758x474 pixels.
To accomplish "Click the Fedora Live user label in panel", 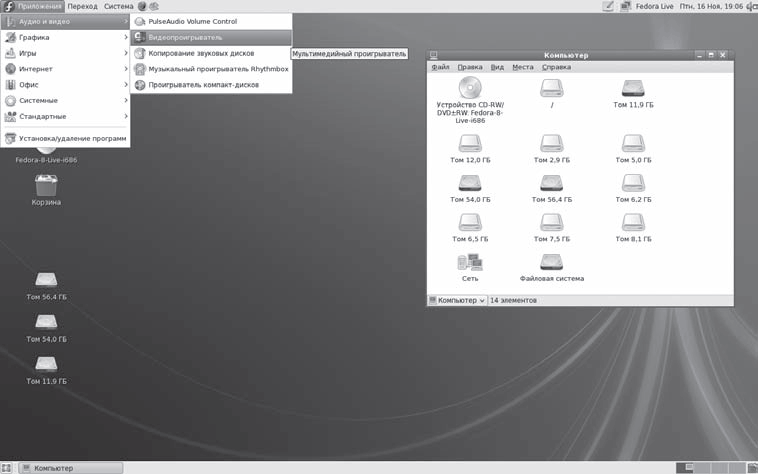I will point(652,6).
